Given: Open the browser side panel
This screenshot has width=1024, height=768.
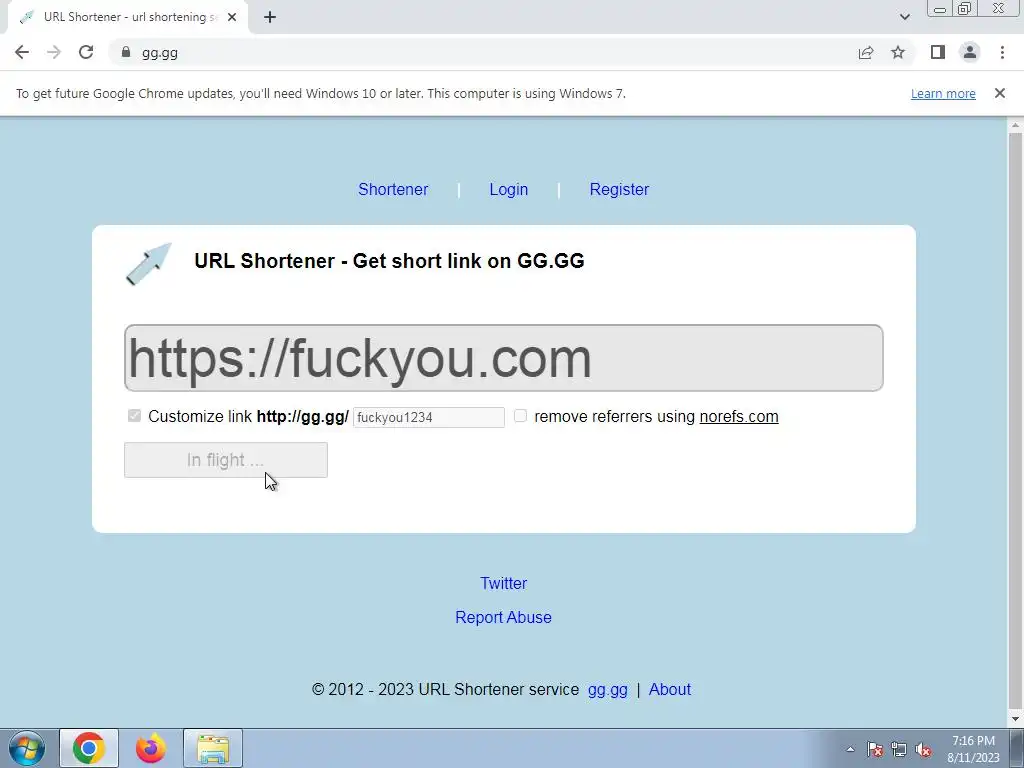Looking at the screenshot, I should pos(938,52).
